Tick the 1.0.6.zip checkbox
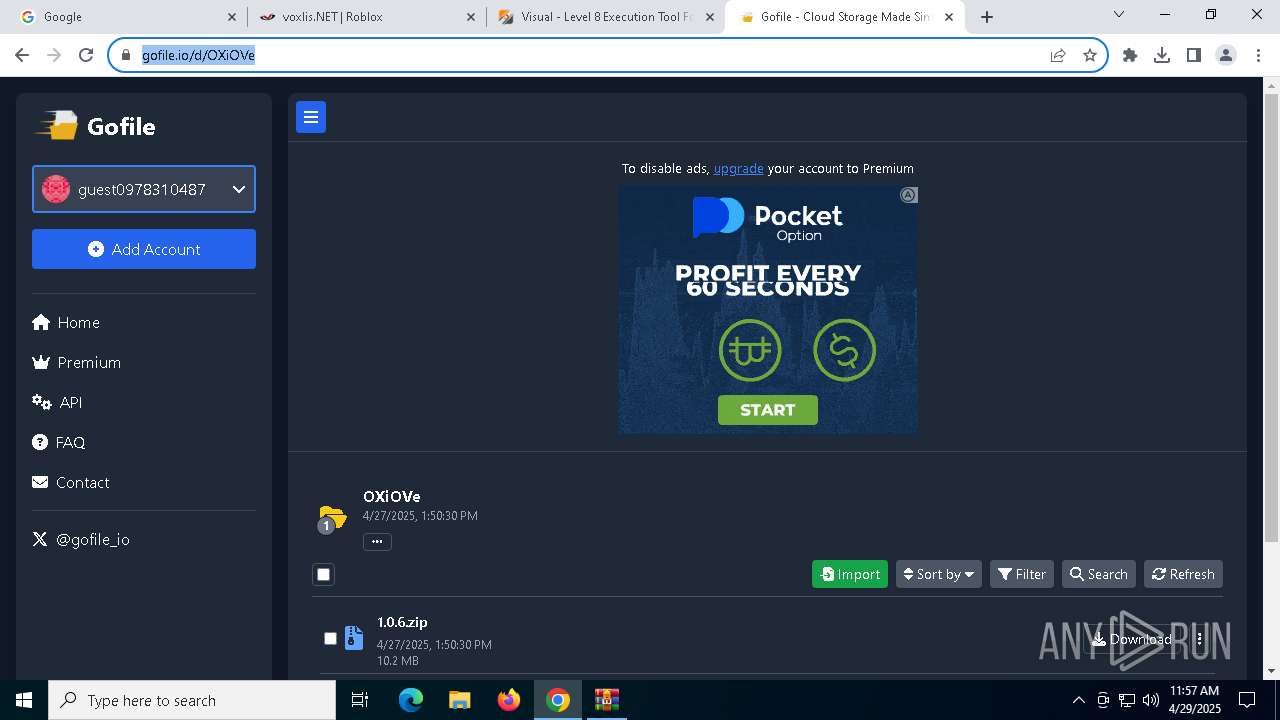The height and width of the screenshot is (720, 1280). point(330,638)
